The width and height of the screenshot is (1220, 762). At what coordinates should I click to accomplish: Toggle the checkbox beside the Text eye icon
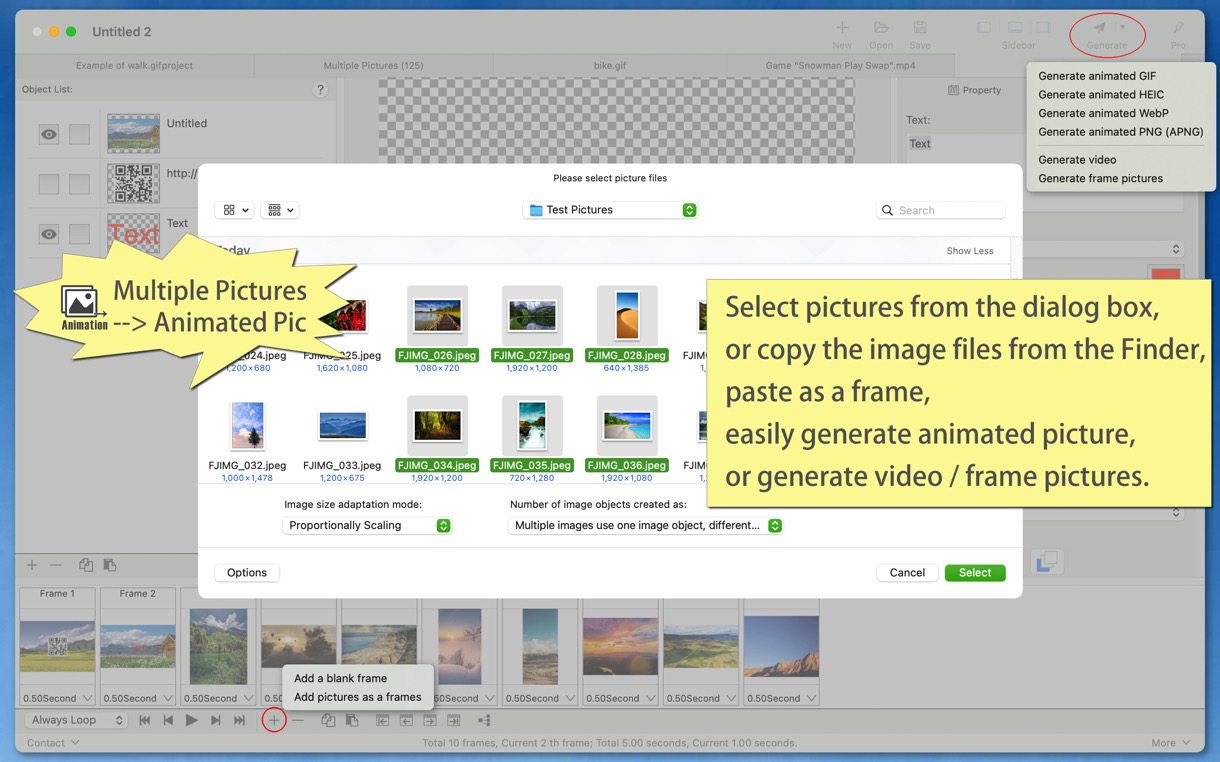coord(80,234)
